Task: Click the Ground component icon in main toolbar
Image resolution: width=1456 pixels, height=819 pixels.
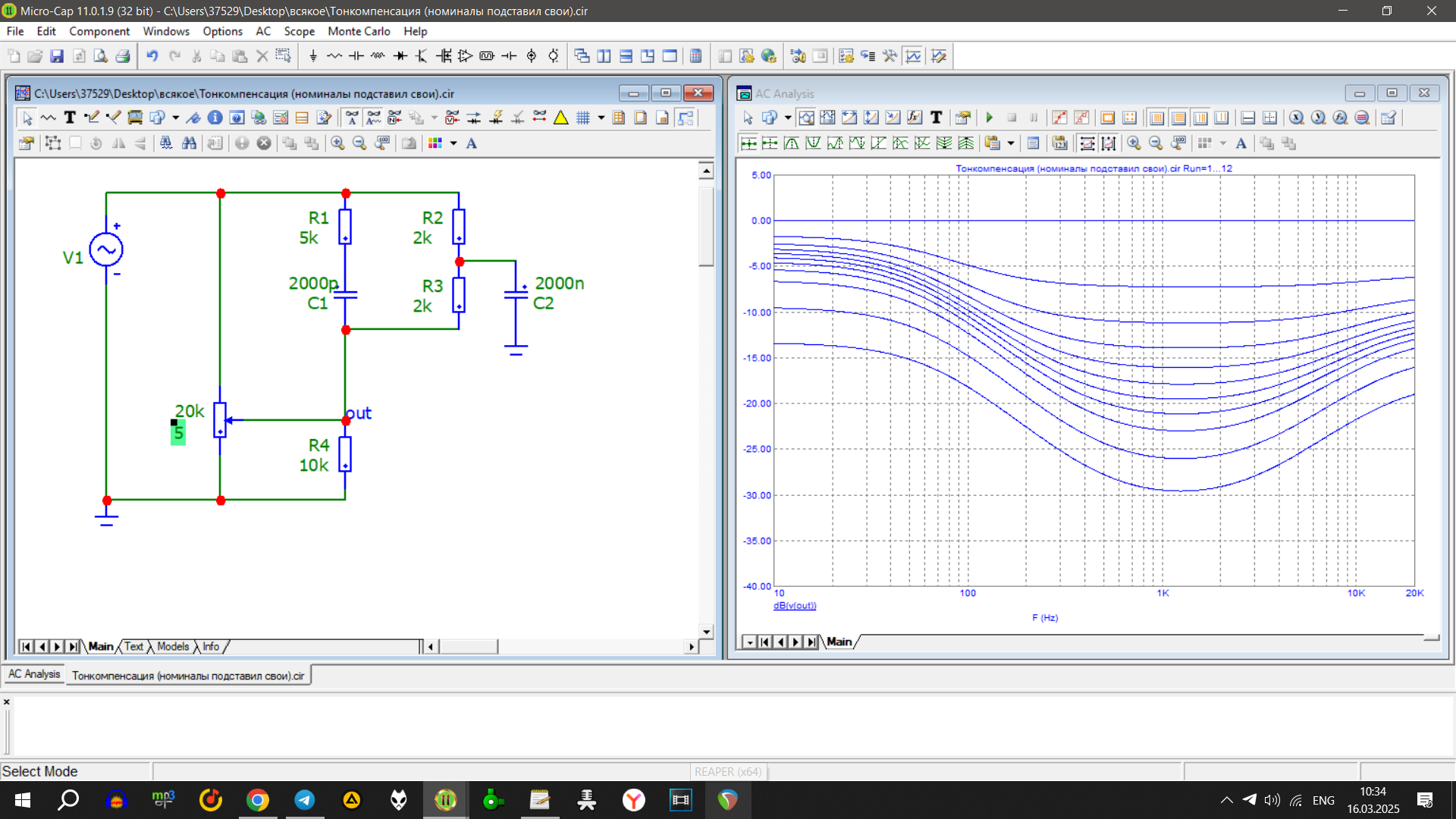Action: (x=312, y=56)
